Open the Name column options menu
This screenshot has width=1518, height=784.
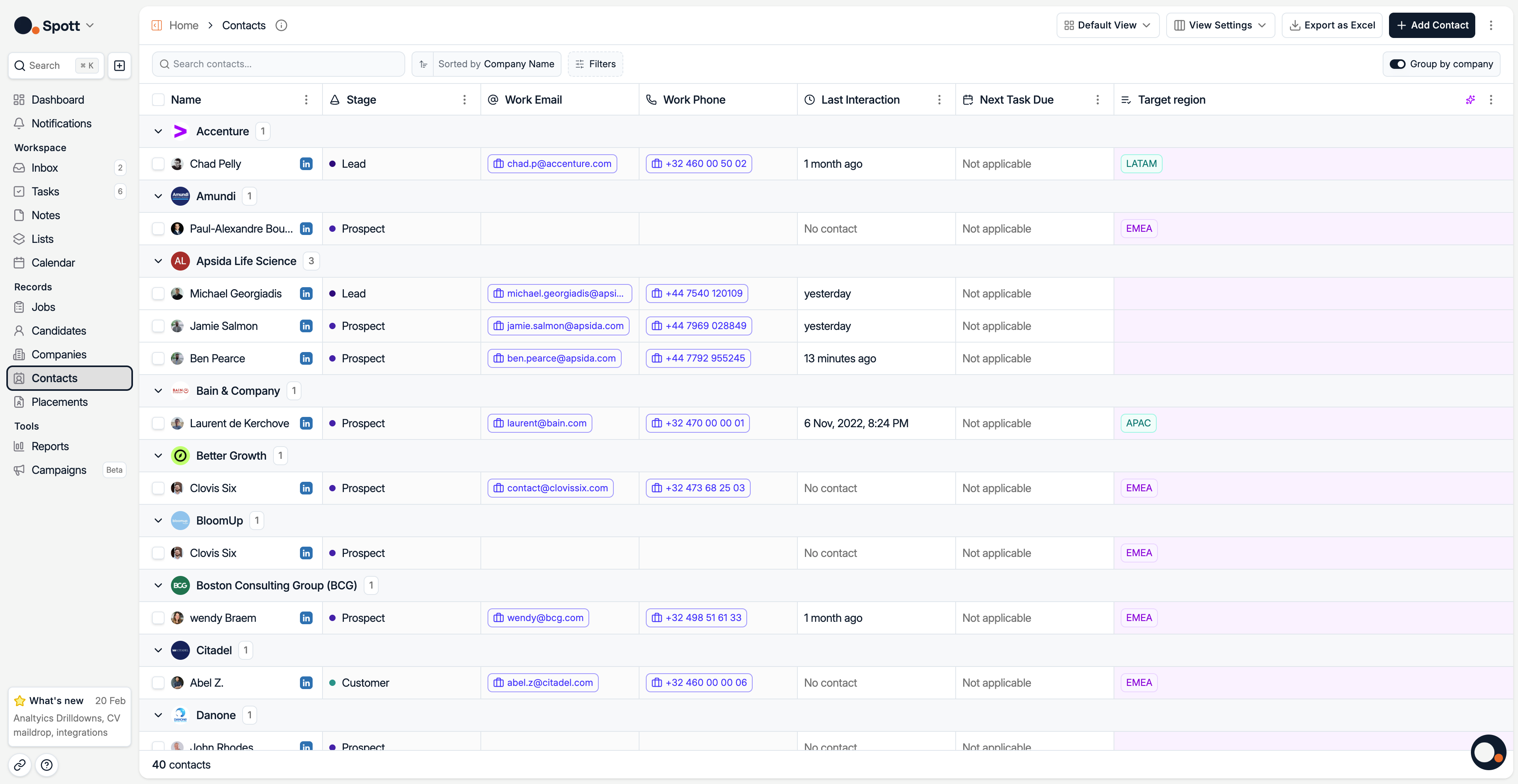(x=306, y=100)
